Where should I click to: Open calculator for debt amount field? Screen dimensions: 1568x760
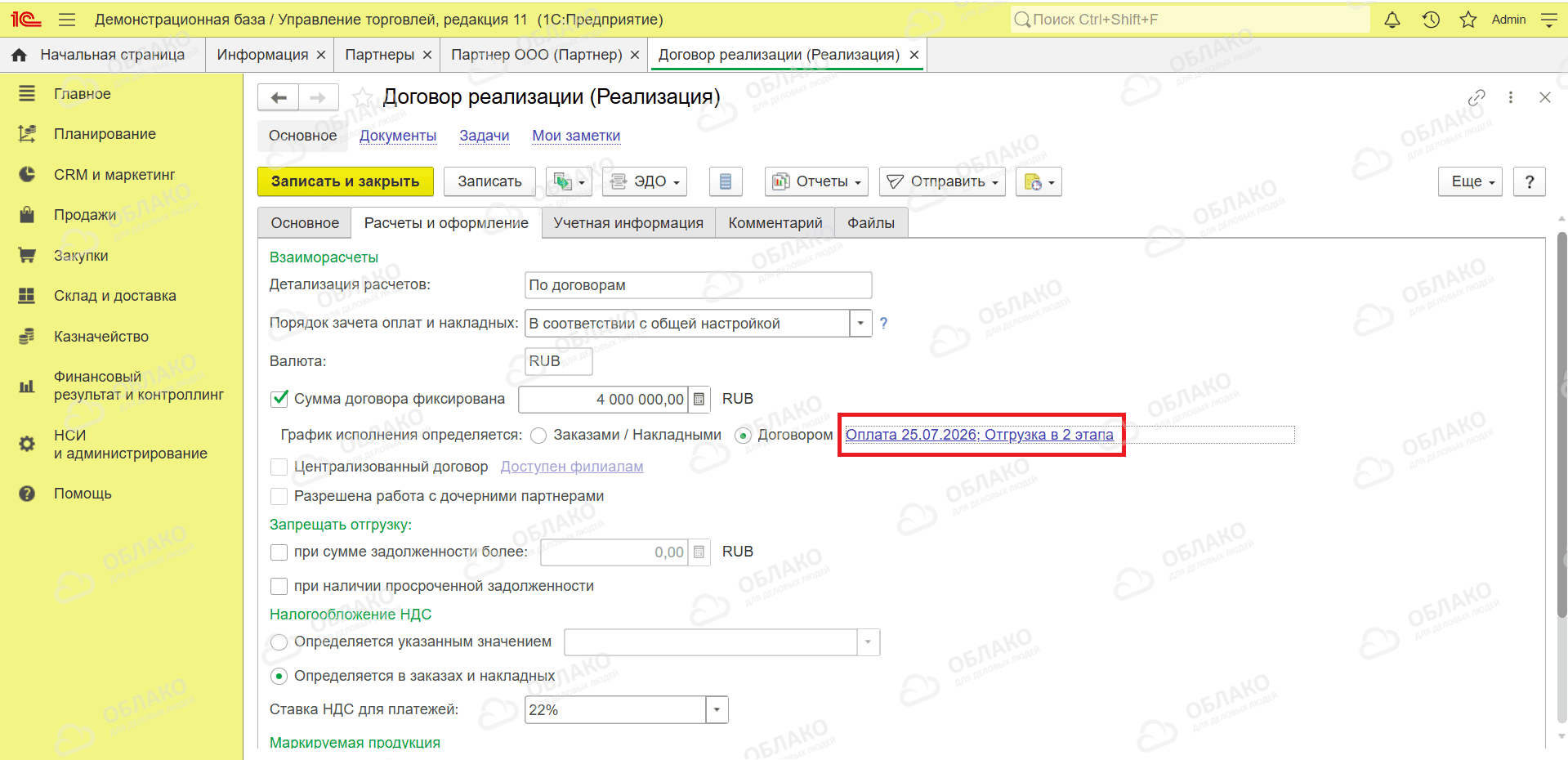click(699, 552)
